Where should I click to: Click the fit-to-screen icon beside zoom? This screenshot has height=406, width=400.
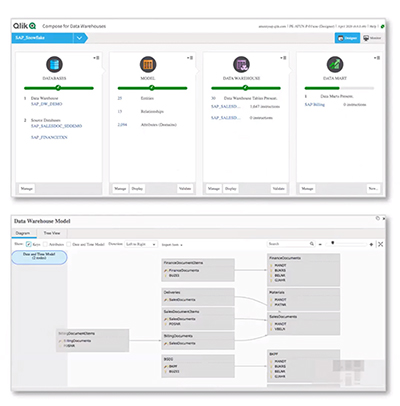pos(380,244)
